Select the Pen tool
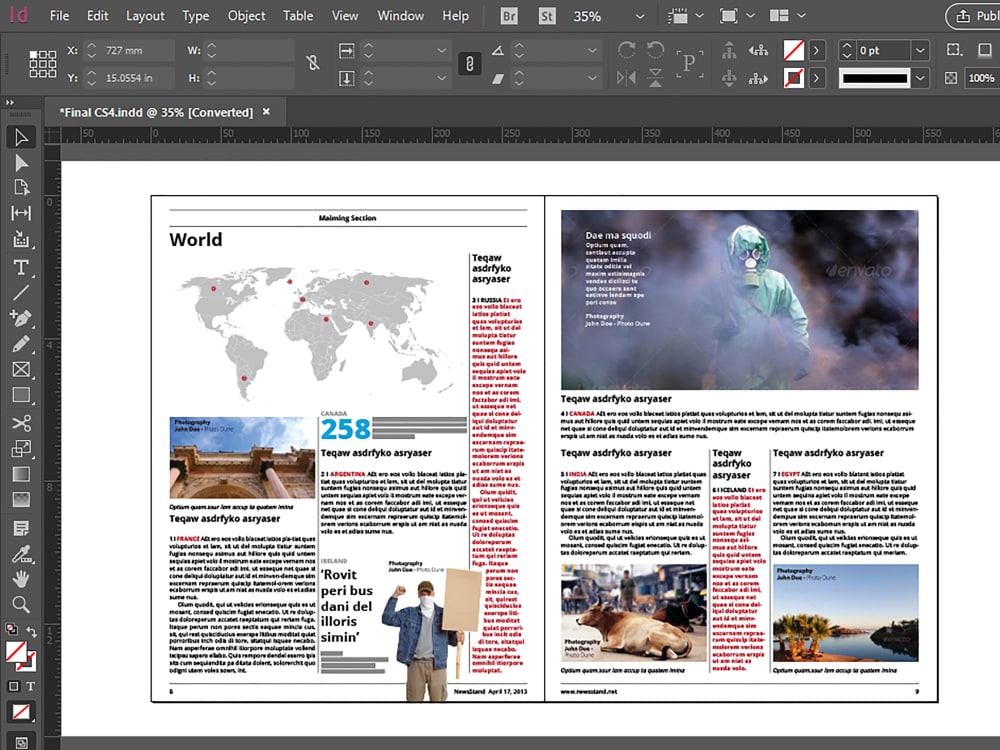 tap(22, 317)
